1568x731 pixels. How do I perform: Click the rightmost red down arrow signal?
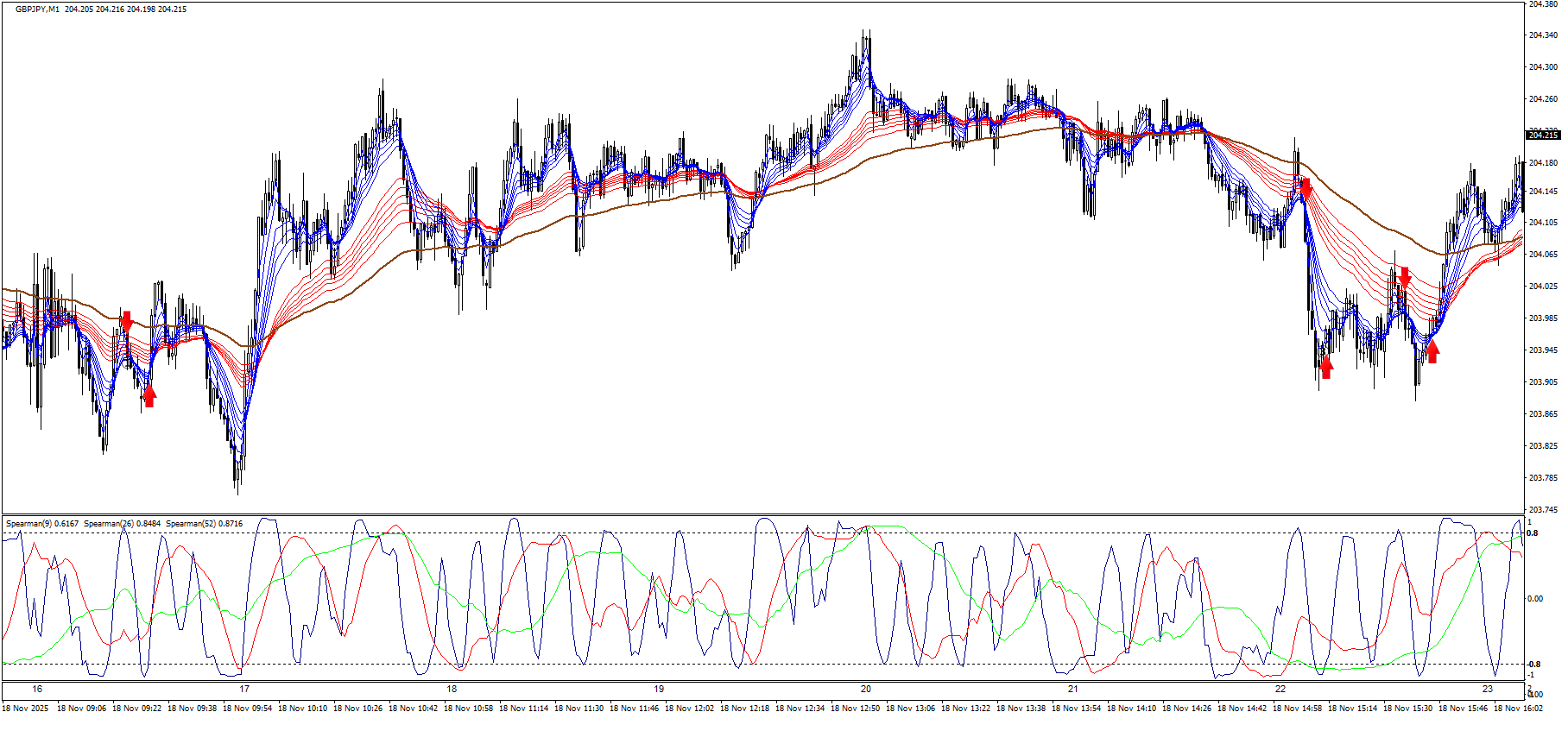click(x=1405, y=277)
